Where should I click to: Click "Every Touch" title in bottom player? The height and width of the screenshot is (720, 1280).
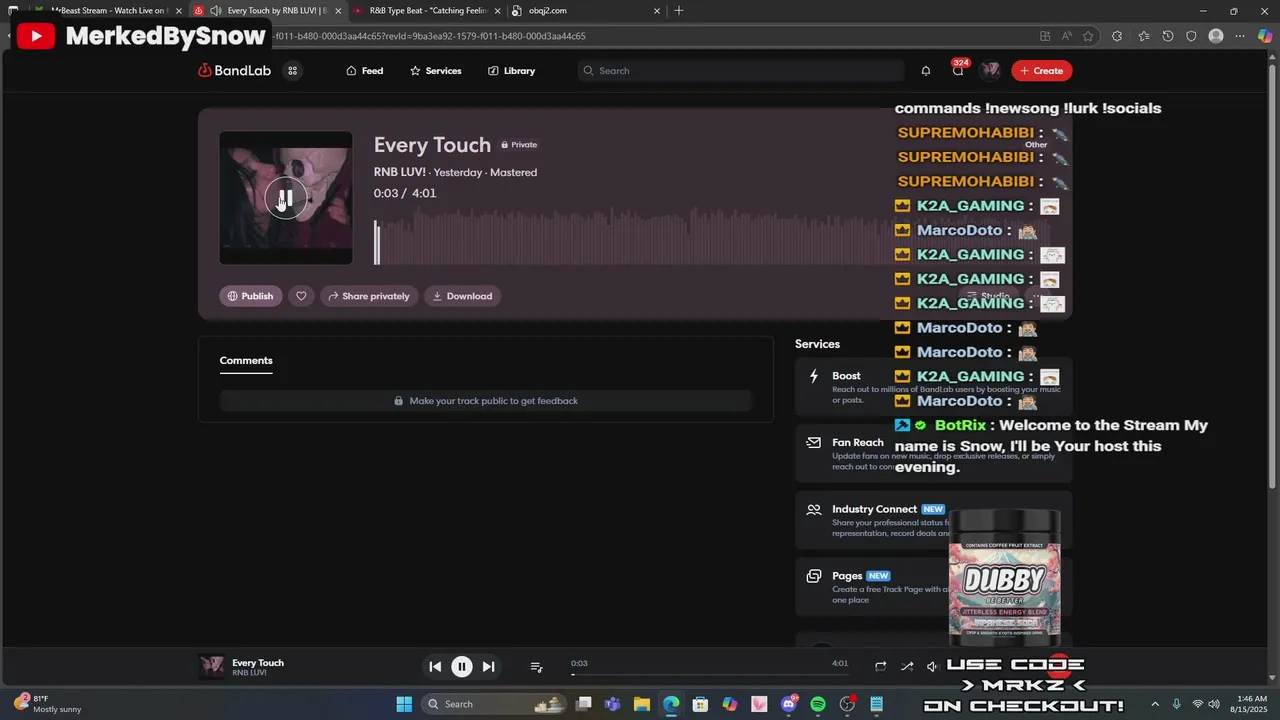(258, 663)
